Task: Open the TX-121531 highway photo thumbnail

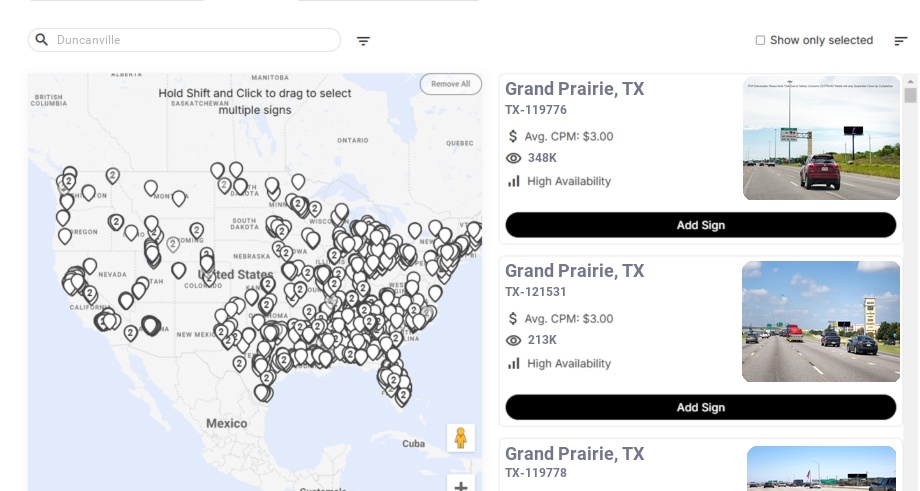Action: 821,321
